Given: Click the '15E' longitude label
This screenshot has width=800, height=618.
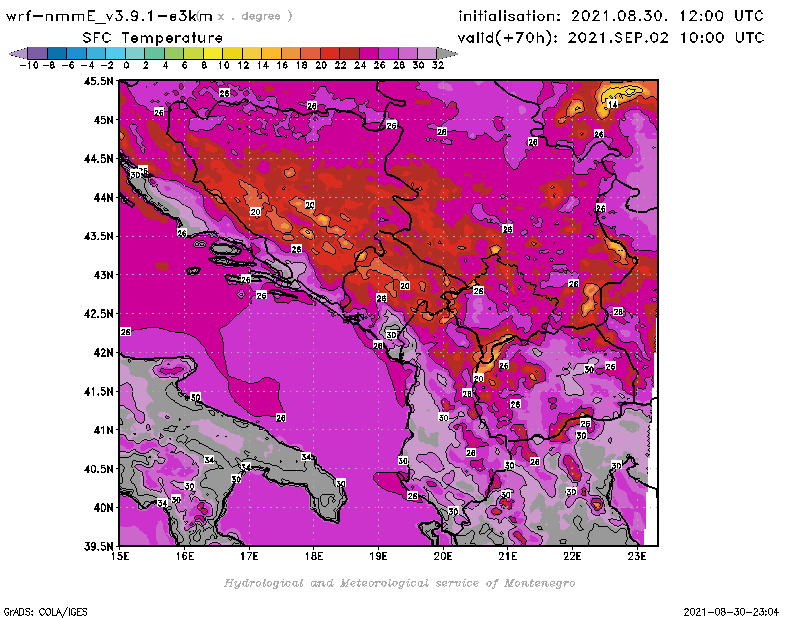Looking at the screenshot, I should pos(120,556).
